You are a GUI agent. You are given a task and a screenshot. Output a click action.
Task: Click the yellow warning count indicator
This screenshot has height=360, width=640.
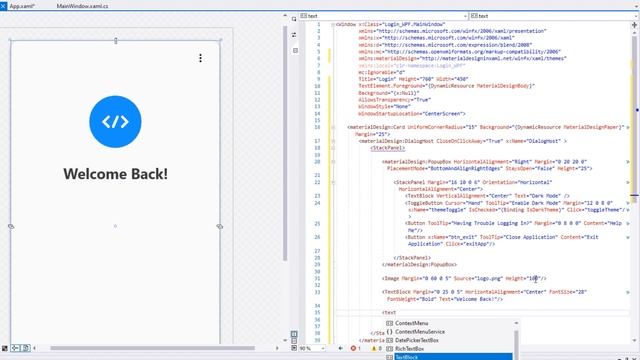coord(376,349)
